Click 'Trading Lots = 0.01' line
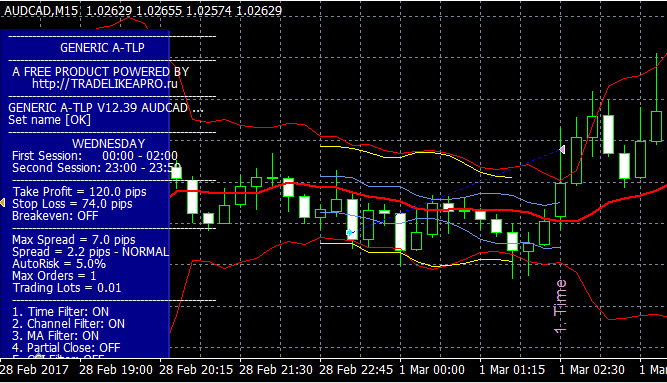667x383 pixels. [67, 288]
